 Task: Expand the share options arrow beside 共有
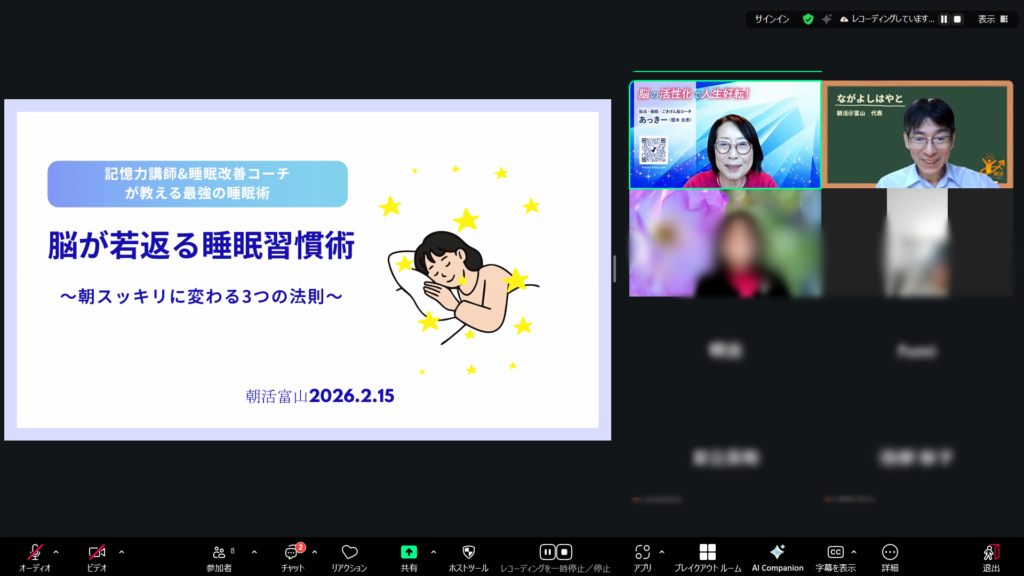tap(433, 552)
